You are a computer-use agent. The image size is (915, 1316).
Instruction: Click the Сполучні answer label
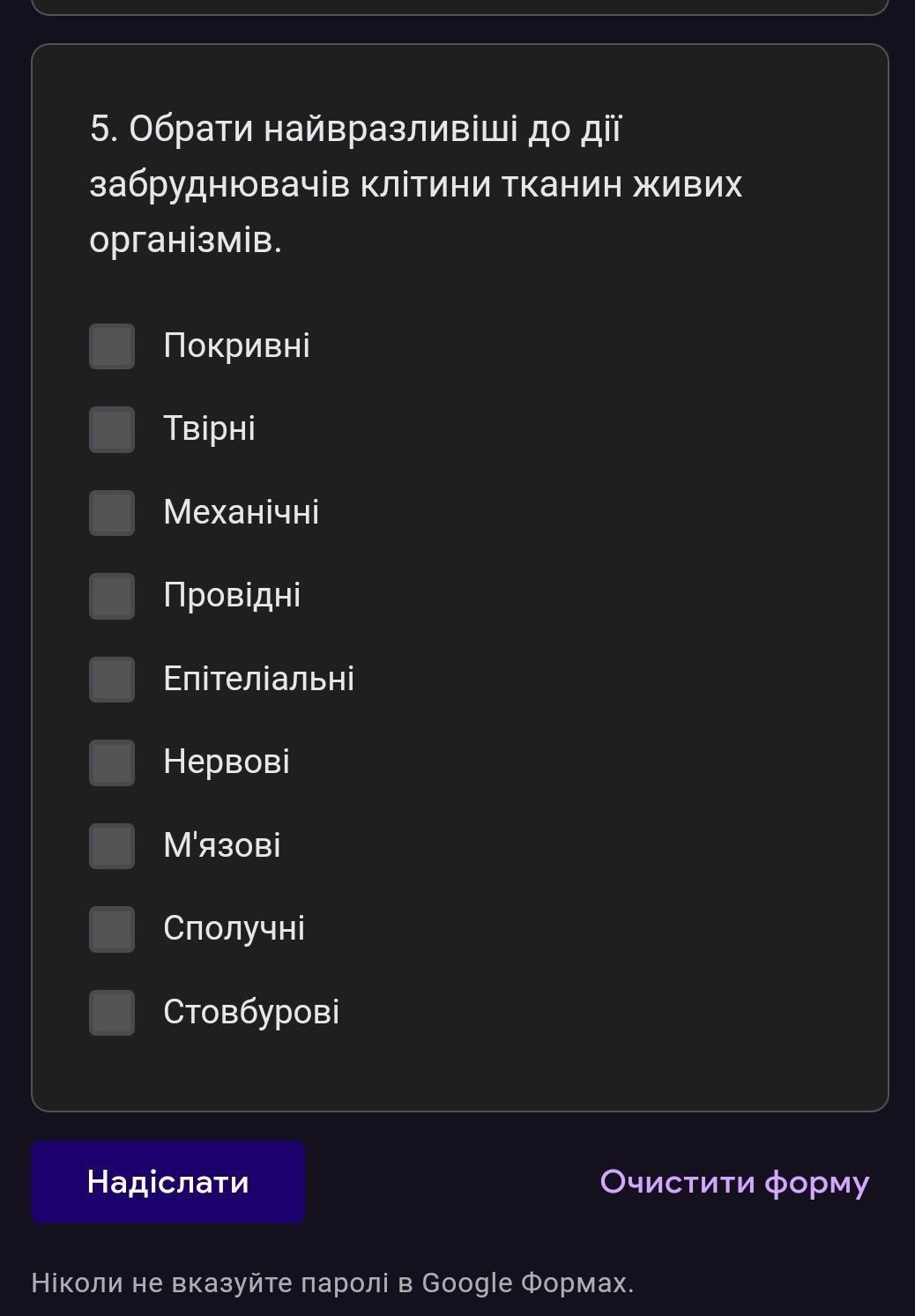[234, 928]
